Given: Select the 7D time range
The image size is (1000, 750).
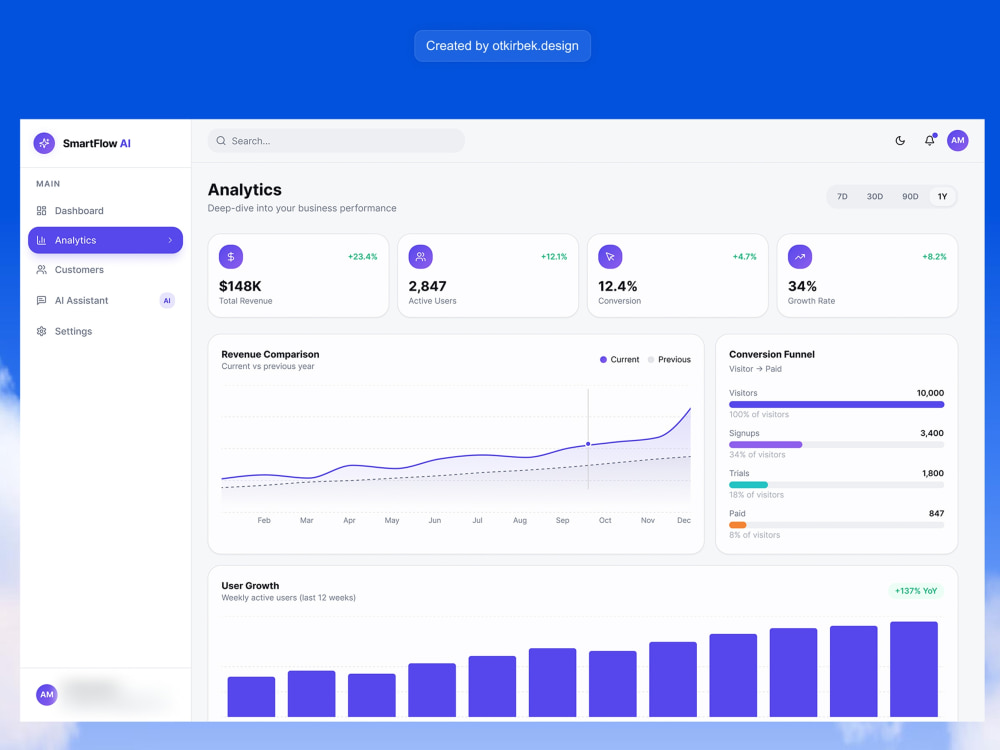Looking at the screenshot, I should 842,196.
